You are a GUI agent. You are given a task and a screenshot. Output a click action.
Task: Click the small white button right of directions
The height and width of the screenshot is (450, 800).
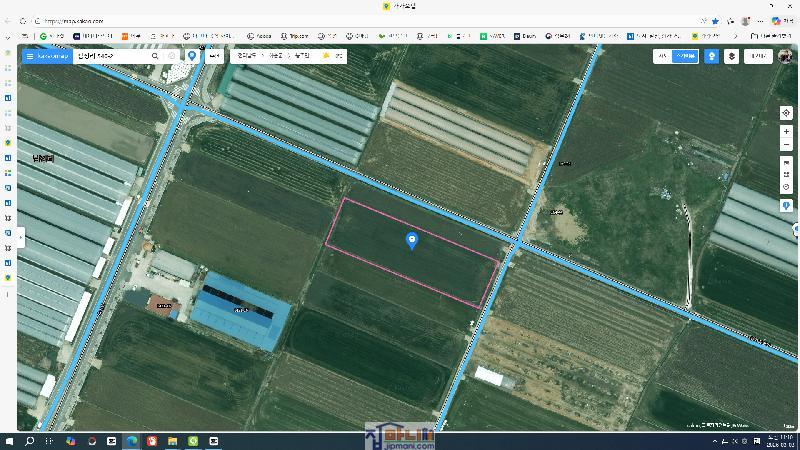tap(215, 56)
